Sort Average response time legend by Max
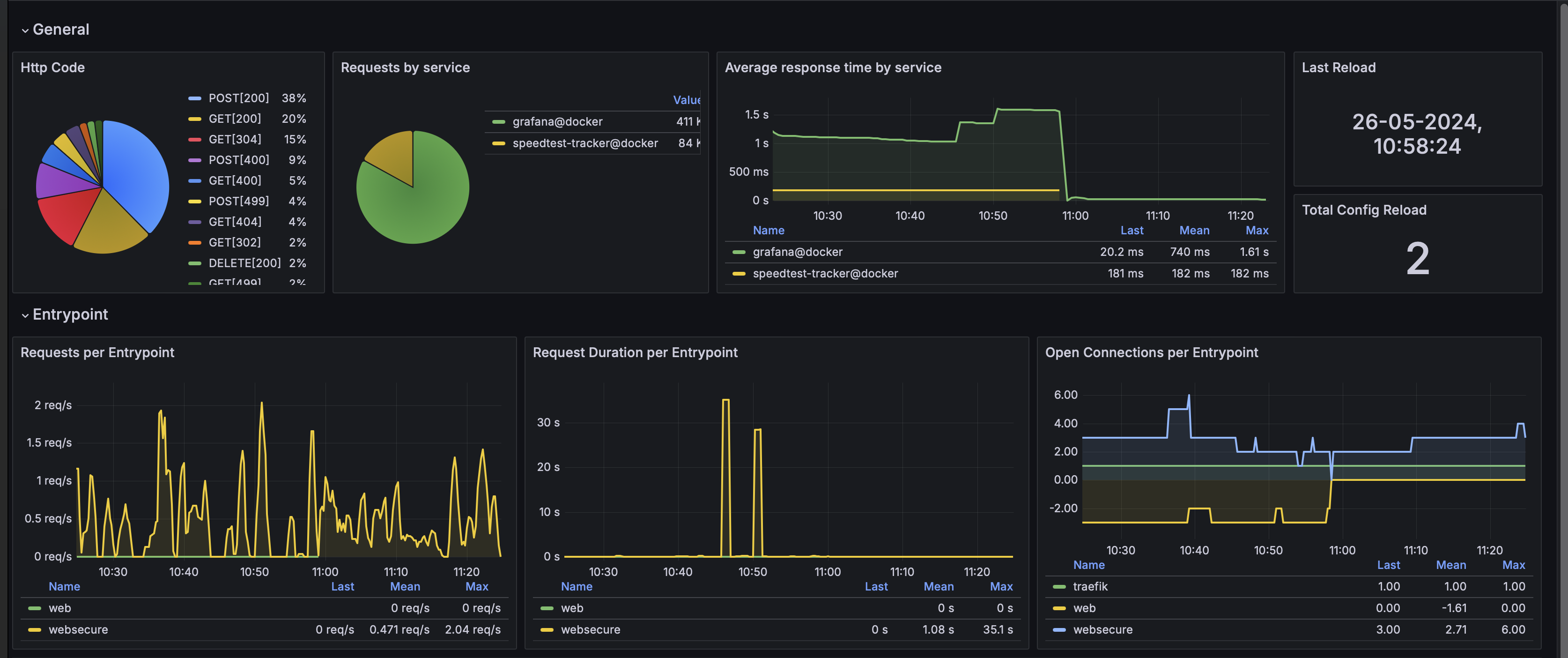 (1257, 230)
